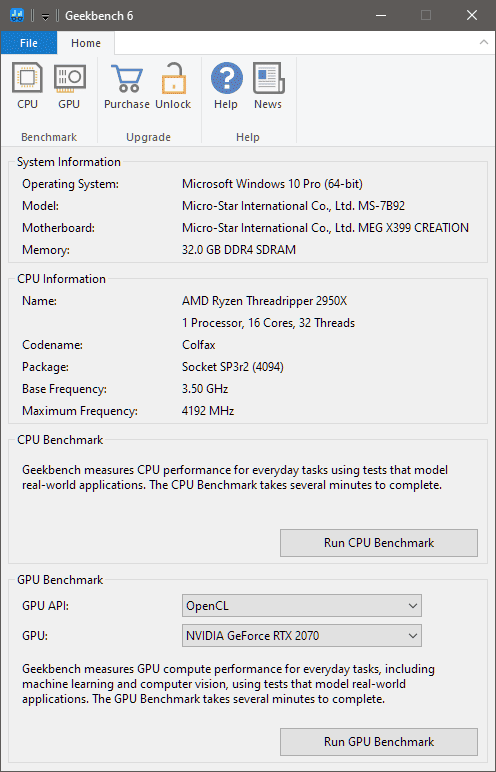
Task: Open the File menu
Action: (29, 43)
